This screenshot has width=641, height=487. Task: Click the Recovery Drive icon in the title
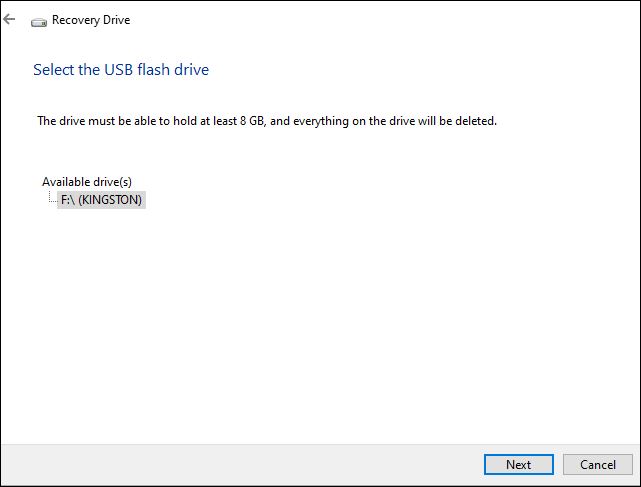pyautogui.click(x=39, y=20)
